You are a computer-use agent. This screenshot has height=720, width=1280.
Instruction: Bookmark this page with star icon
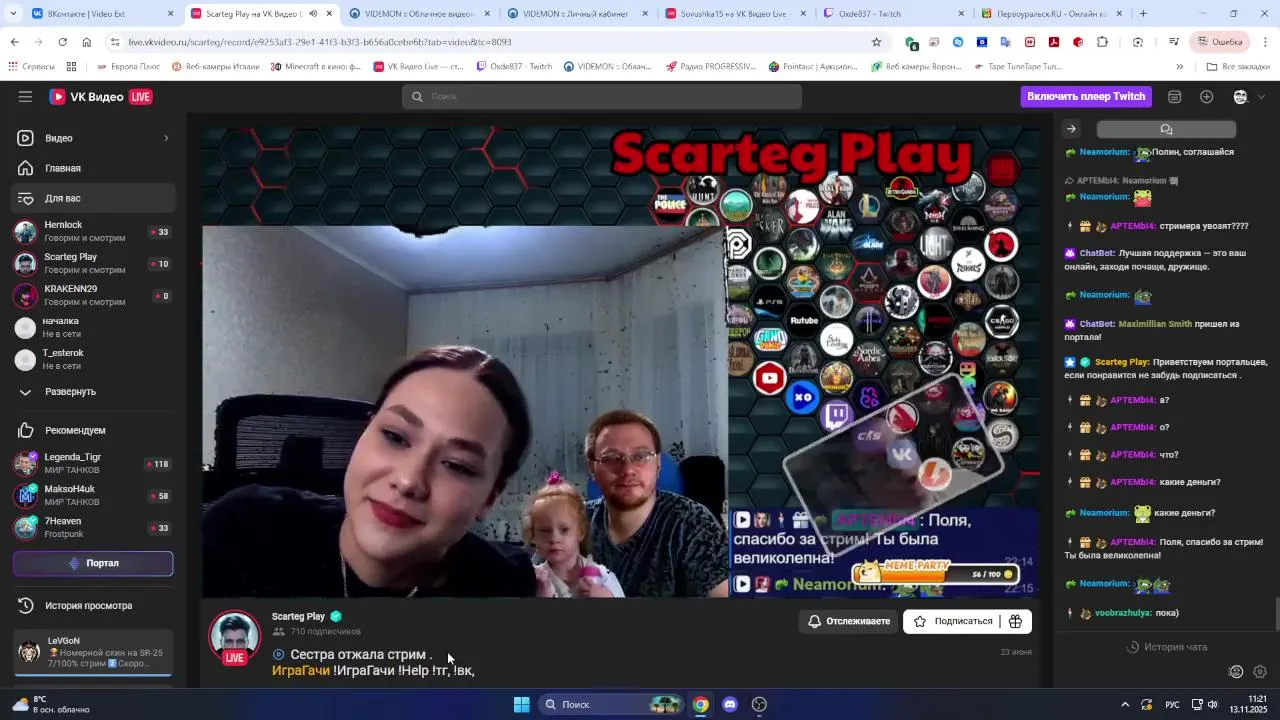876,42
